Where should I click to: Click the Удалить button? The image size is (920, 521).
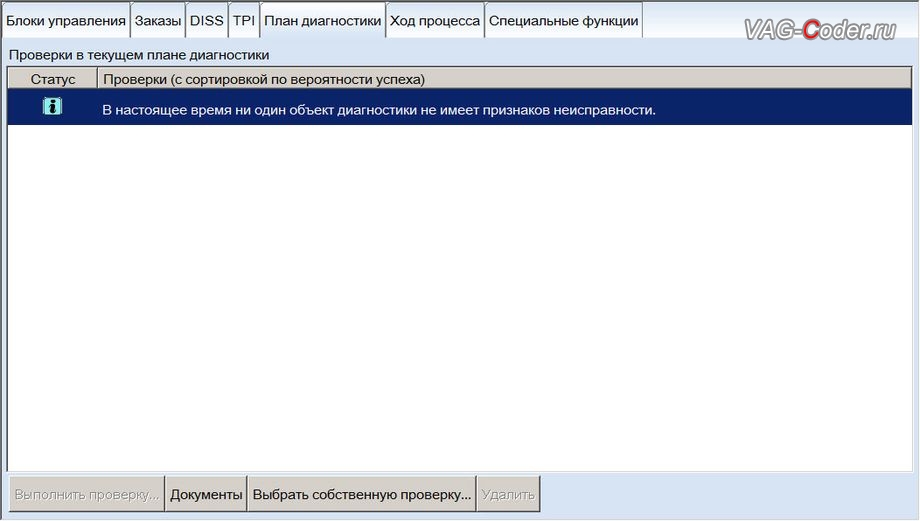508,495
